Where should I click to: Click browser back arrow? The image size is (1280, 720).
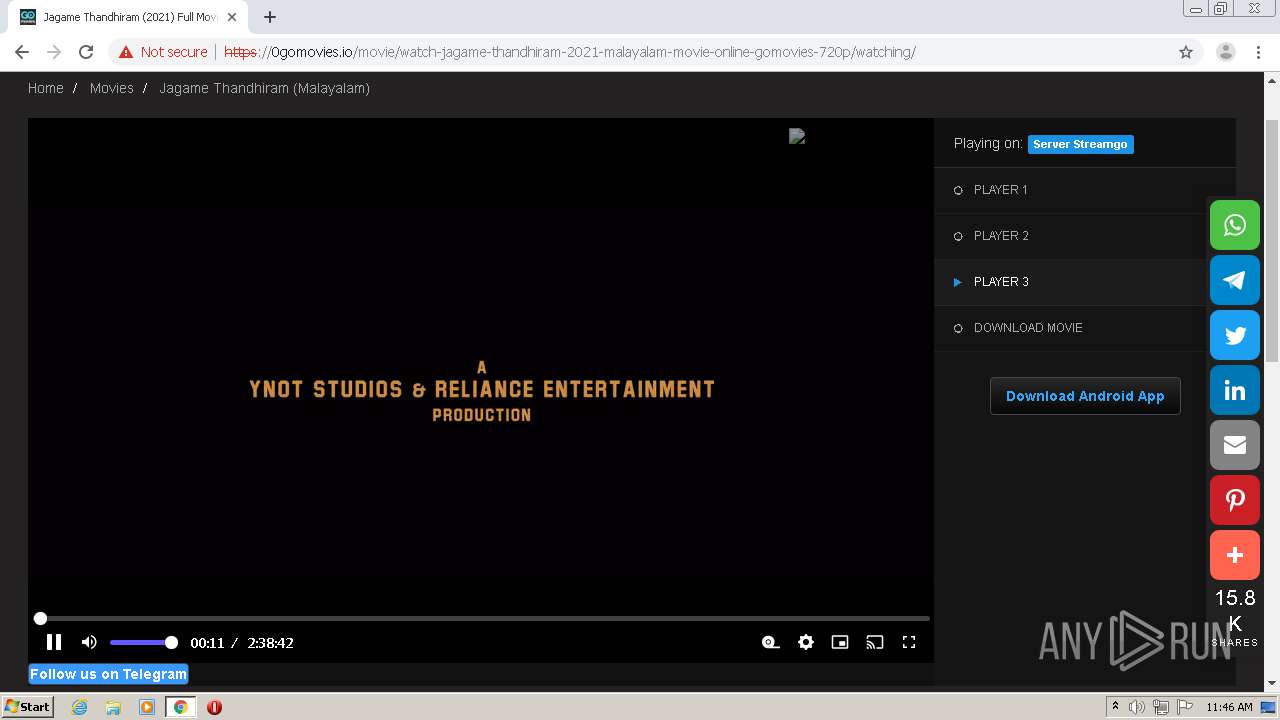point(22,52)
